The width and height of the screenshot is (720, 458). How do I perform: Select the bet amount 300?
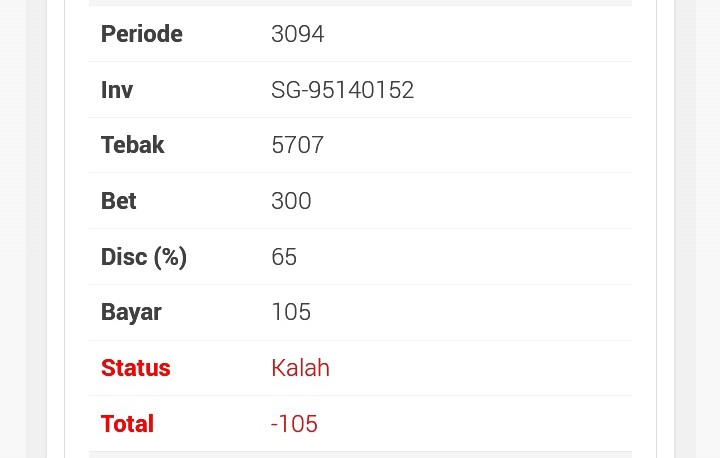tap(291, 201)
